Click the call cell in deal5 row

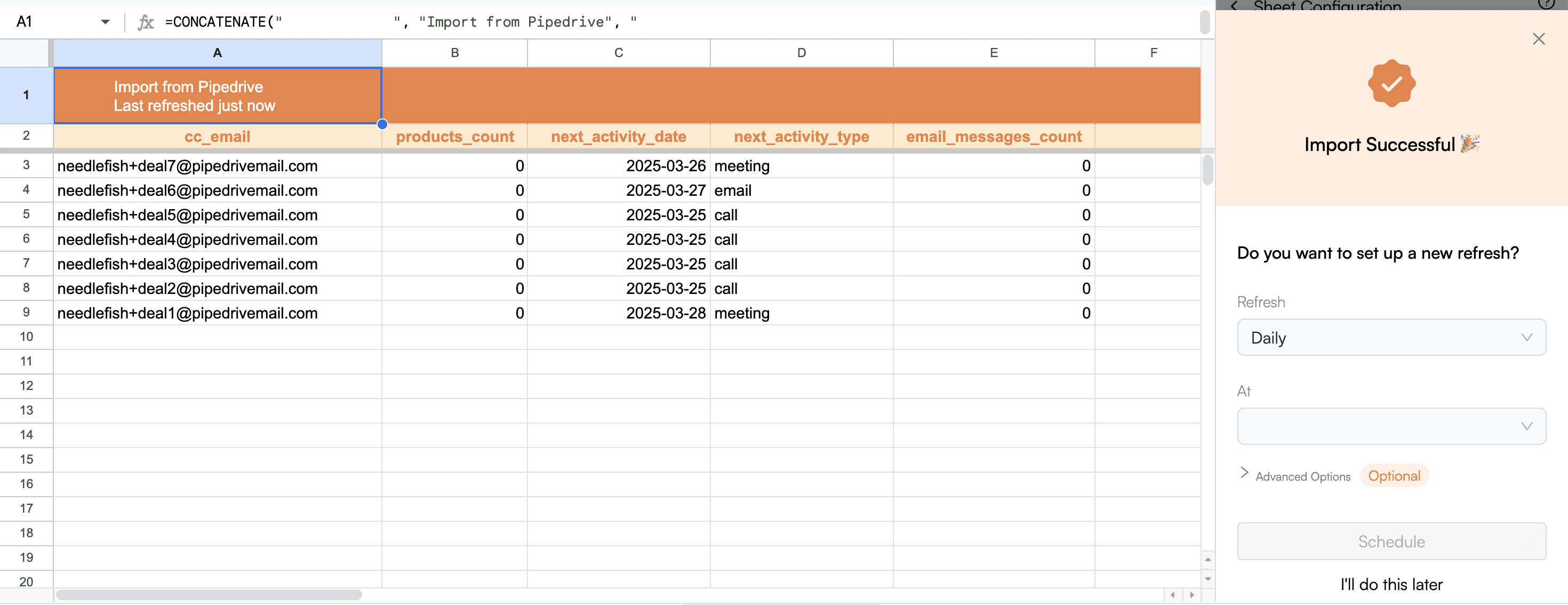point(802,215)
